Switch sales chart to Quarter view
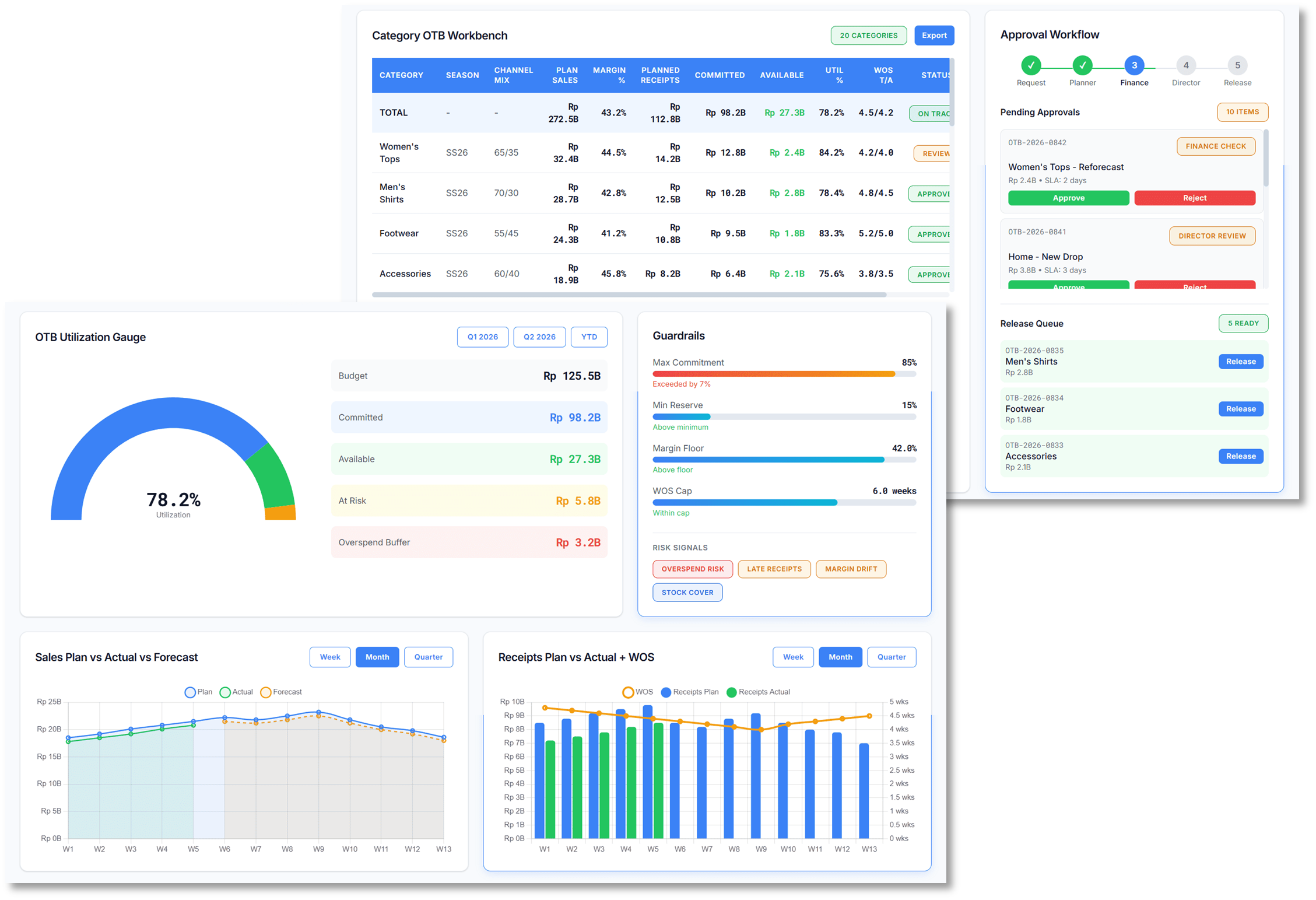The image size is (1316, 900). point(429,657)
